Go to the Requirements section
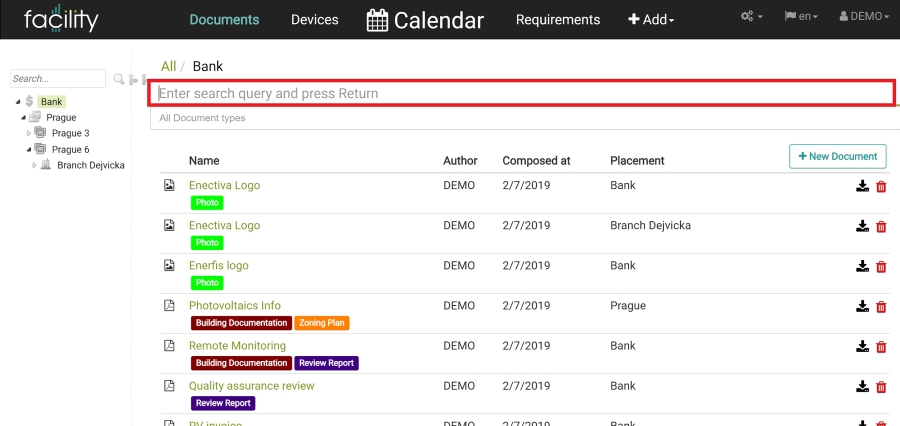900x426 pixels. click(x=558, y=20)
